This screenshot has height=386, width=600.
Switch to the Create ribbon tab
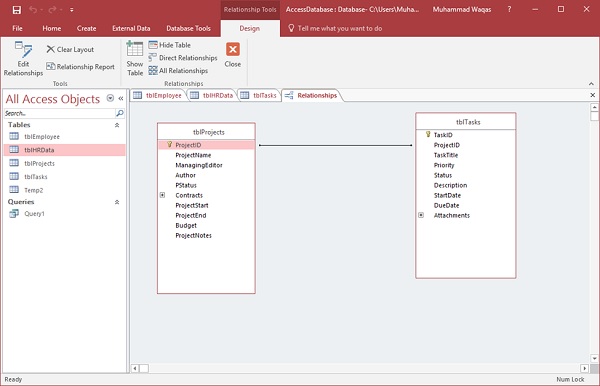tap(86, 28)
